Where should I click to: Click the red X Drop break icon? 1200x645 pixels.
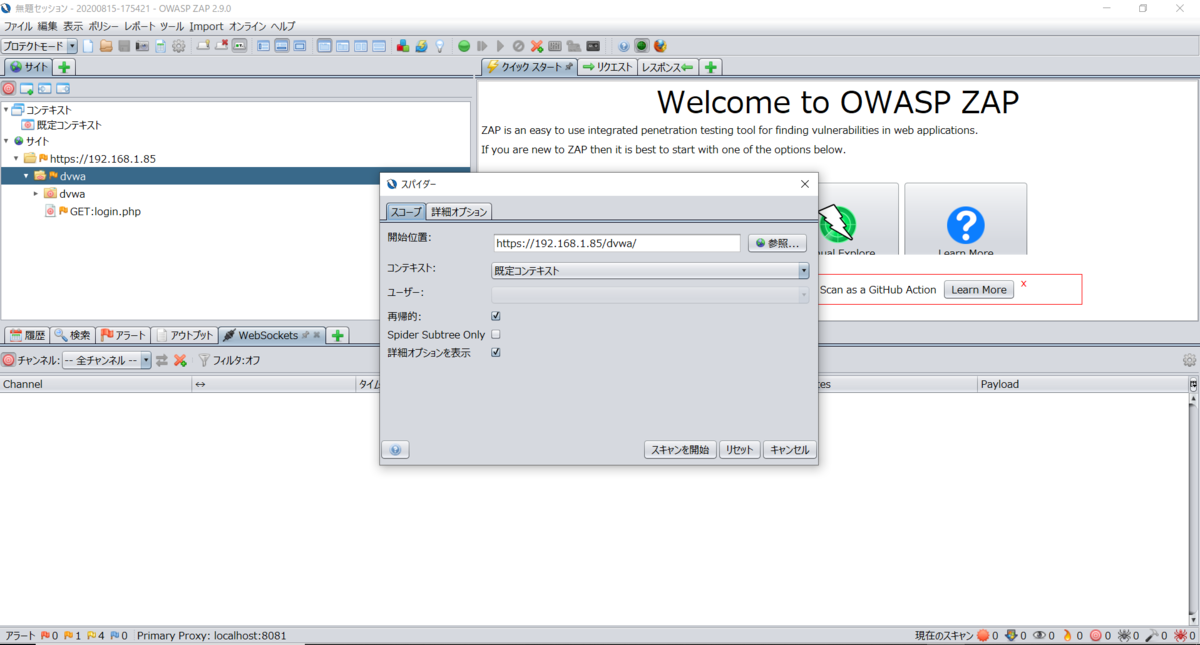[x=536, y=46]
